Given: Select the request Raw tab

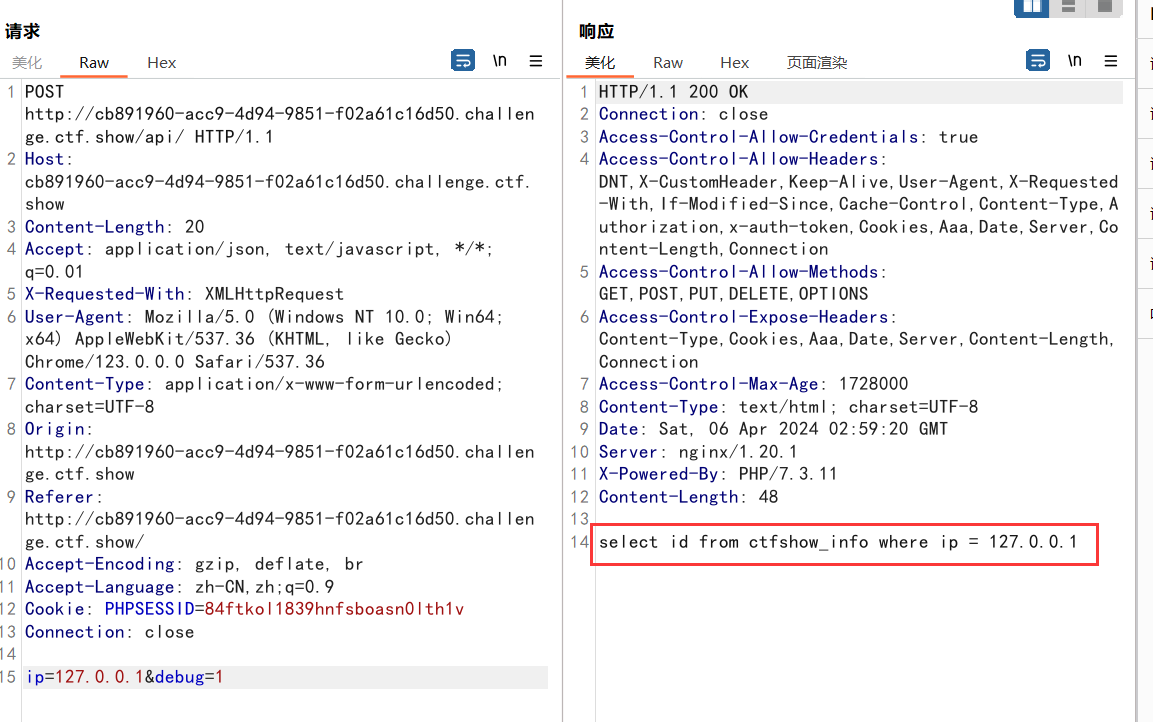Looking at the screenshot, I should click(94, 62).
